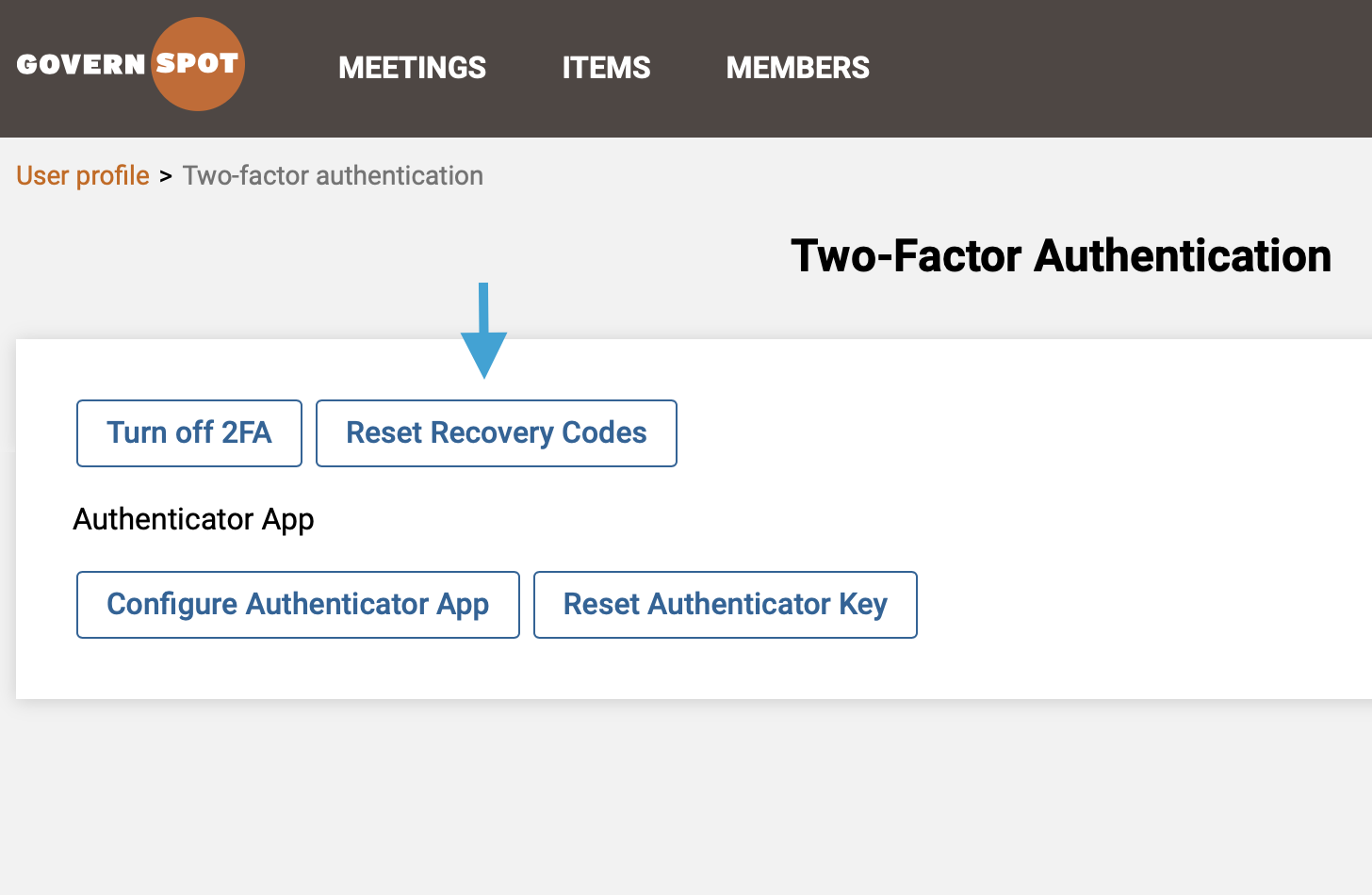The height and width of the screenshot is (895, 1372).
Task: Click the User profile breadcrumb link
Action: click(82, 175)
